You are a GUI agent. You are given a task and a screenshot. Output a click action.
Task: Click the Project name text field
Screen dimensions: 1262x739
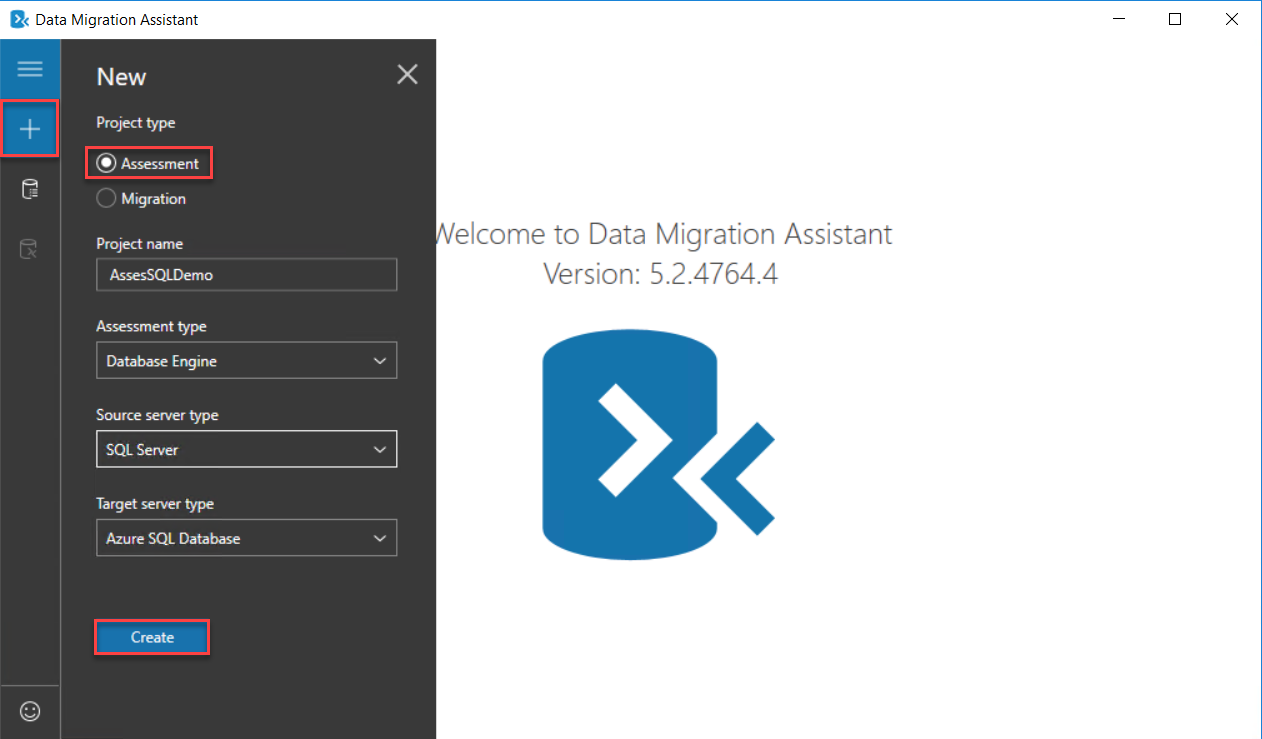coord(246,274)
